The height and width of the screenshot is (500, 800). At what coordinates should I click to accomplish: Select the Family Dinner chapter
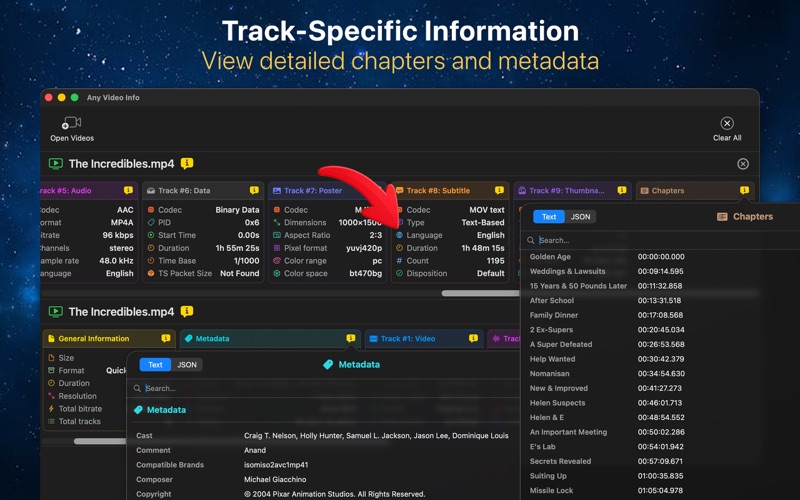[x=658, y=315]
